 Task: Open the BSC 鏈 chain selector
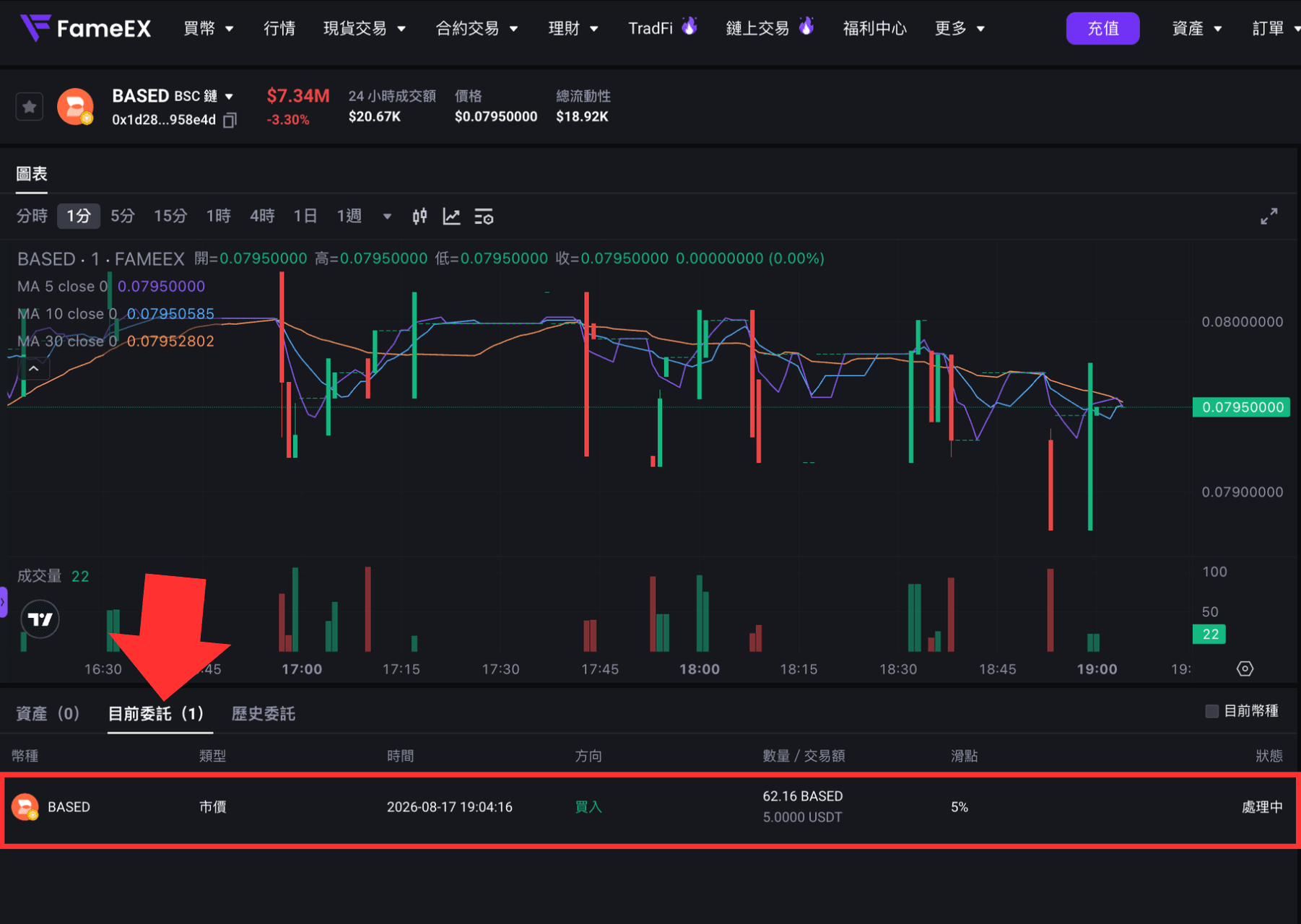click(x=204, y=96)
